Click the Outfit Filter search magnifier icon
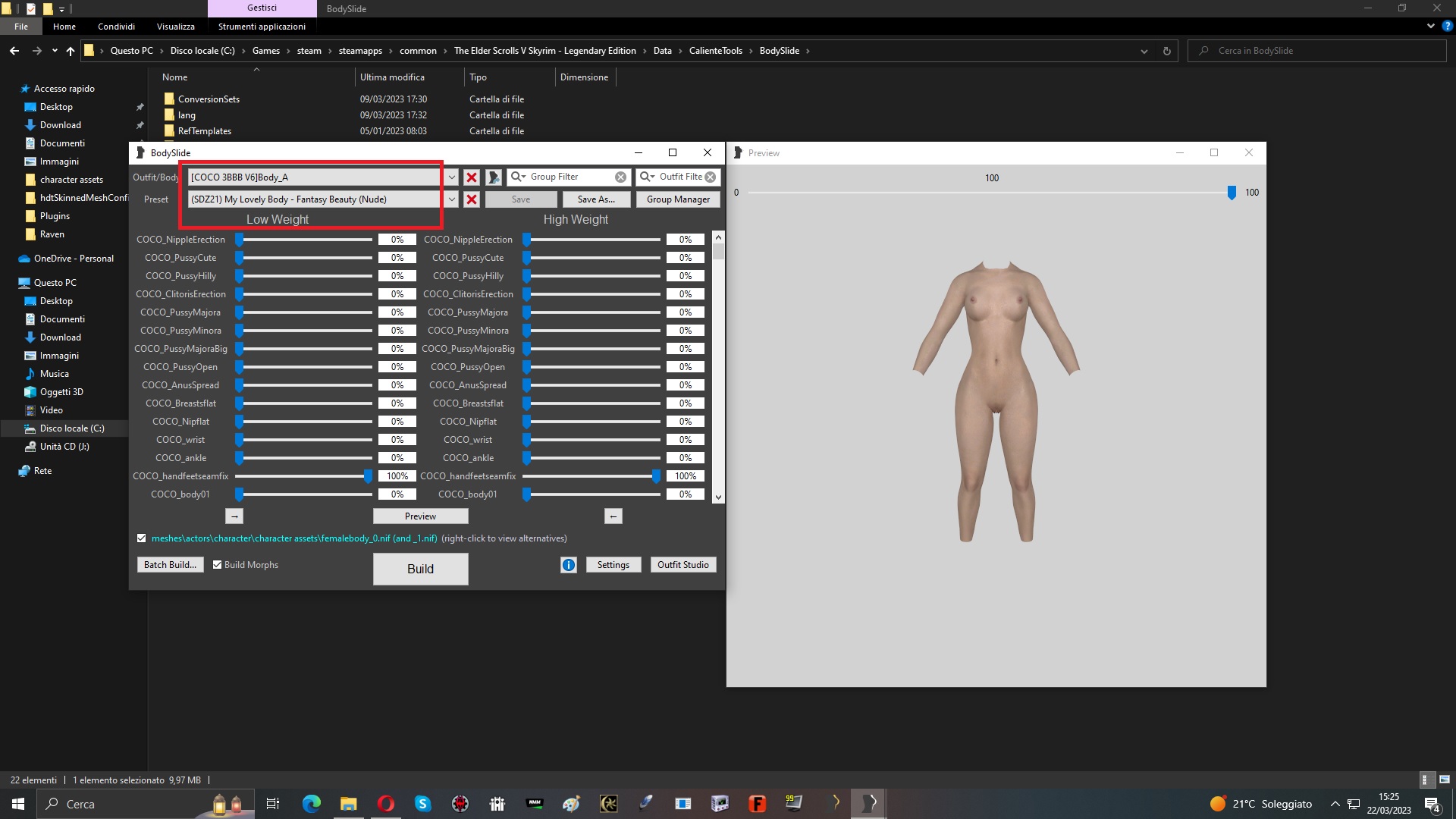The image size is (1456, 819). coord(645,177)
